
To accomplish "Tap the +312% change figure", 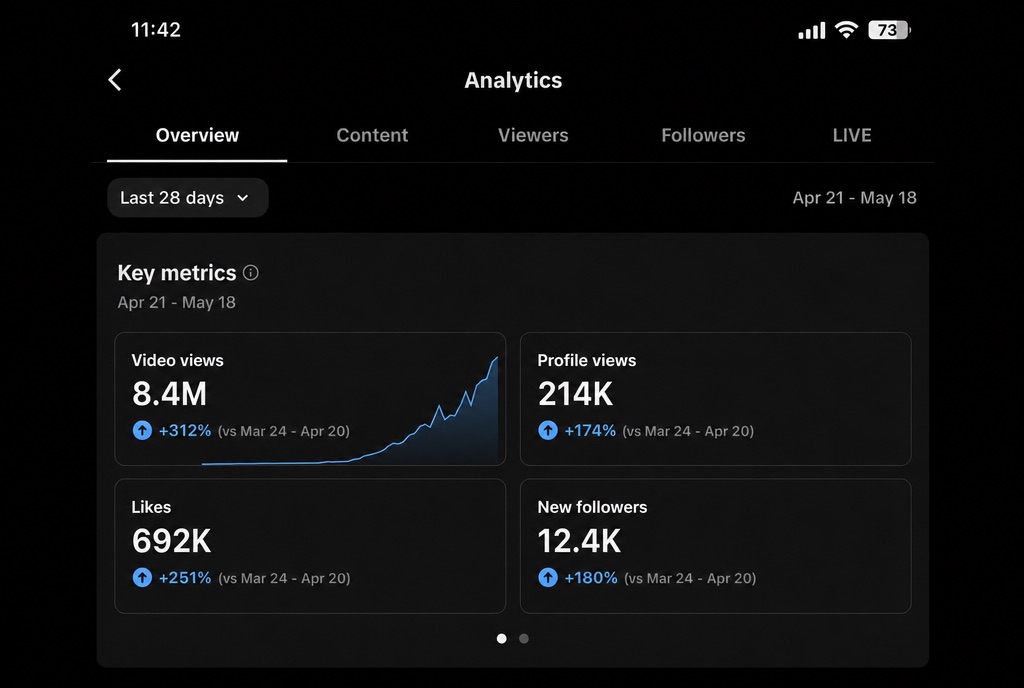I will pyautogui.click(x=185, y=431).
